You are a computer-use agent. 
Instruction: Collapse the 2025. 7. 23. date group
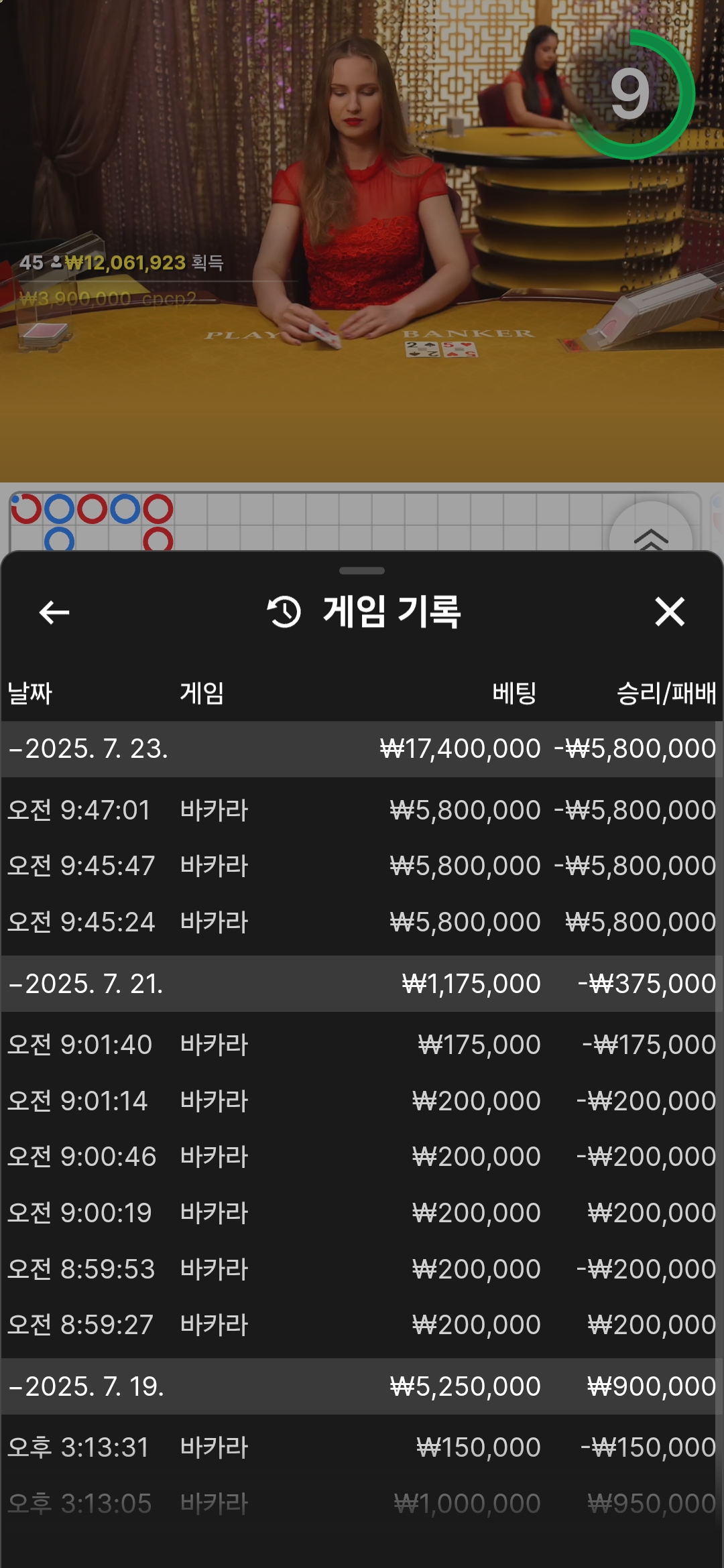(x=362, y=748)
